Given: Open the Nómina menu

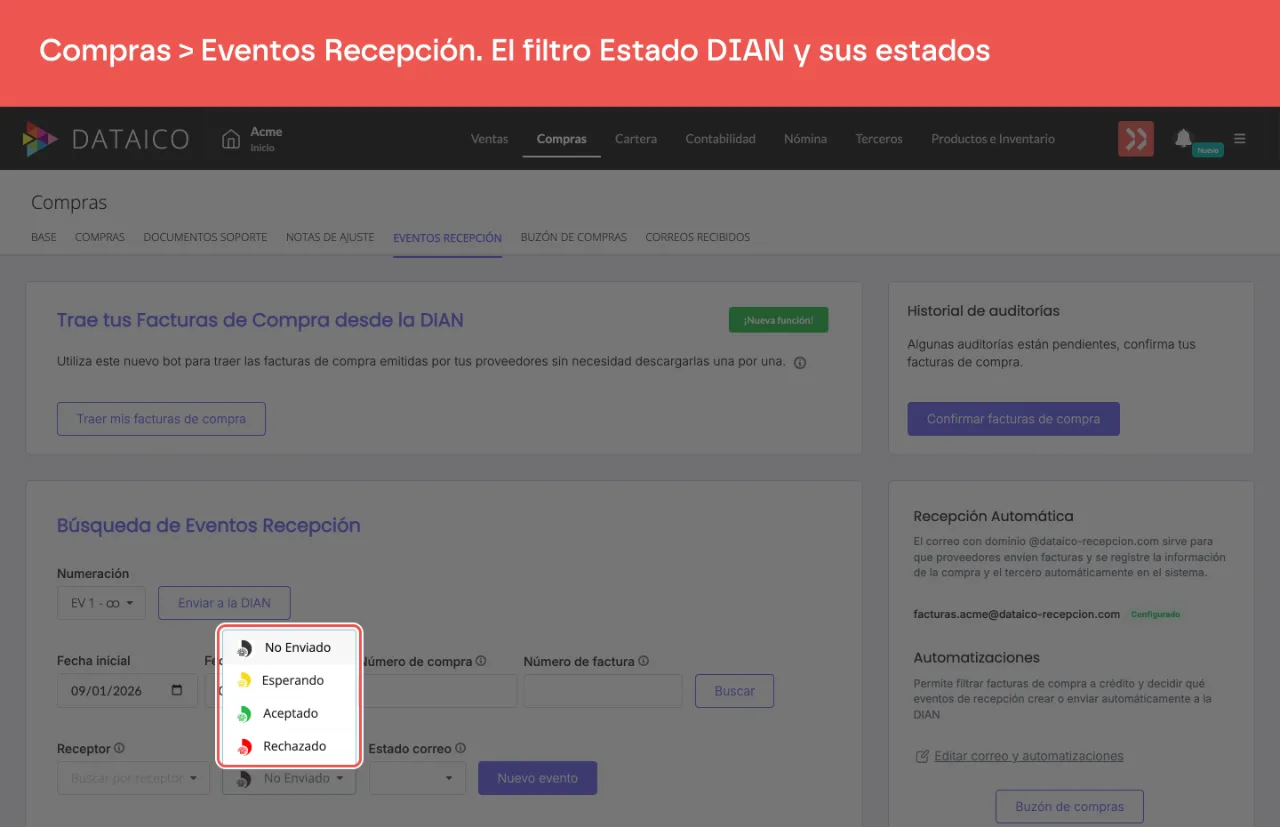Looking at the screenshot, I should [805, 139].
